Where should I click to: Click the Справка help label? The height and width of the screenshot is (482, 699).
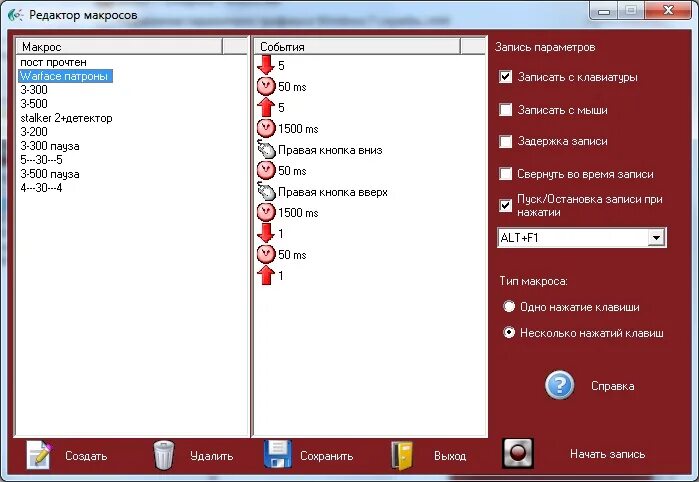click(613, 386)
